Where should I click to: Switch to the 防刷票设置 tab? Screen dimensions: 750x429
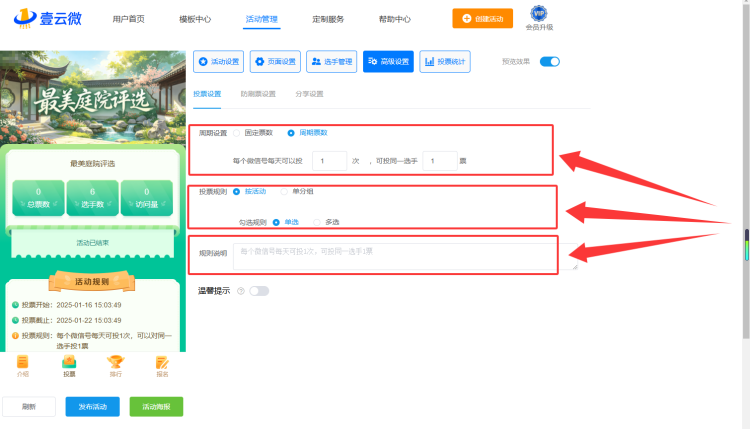[258, 94]
